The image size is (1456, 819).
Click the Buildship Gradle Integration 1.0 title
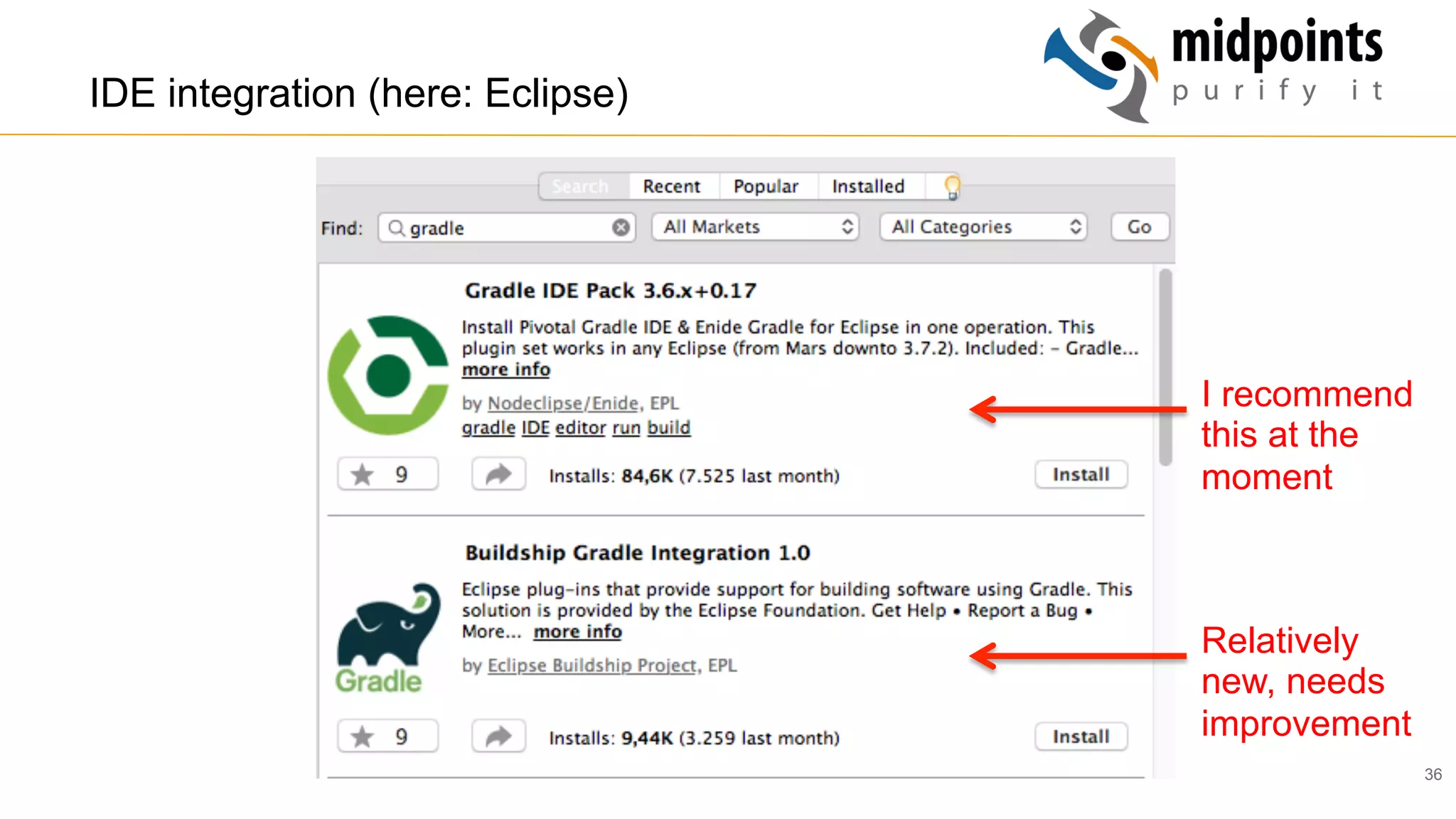tap(638, 553)
